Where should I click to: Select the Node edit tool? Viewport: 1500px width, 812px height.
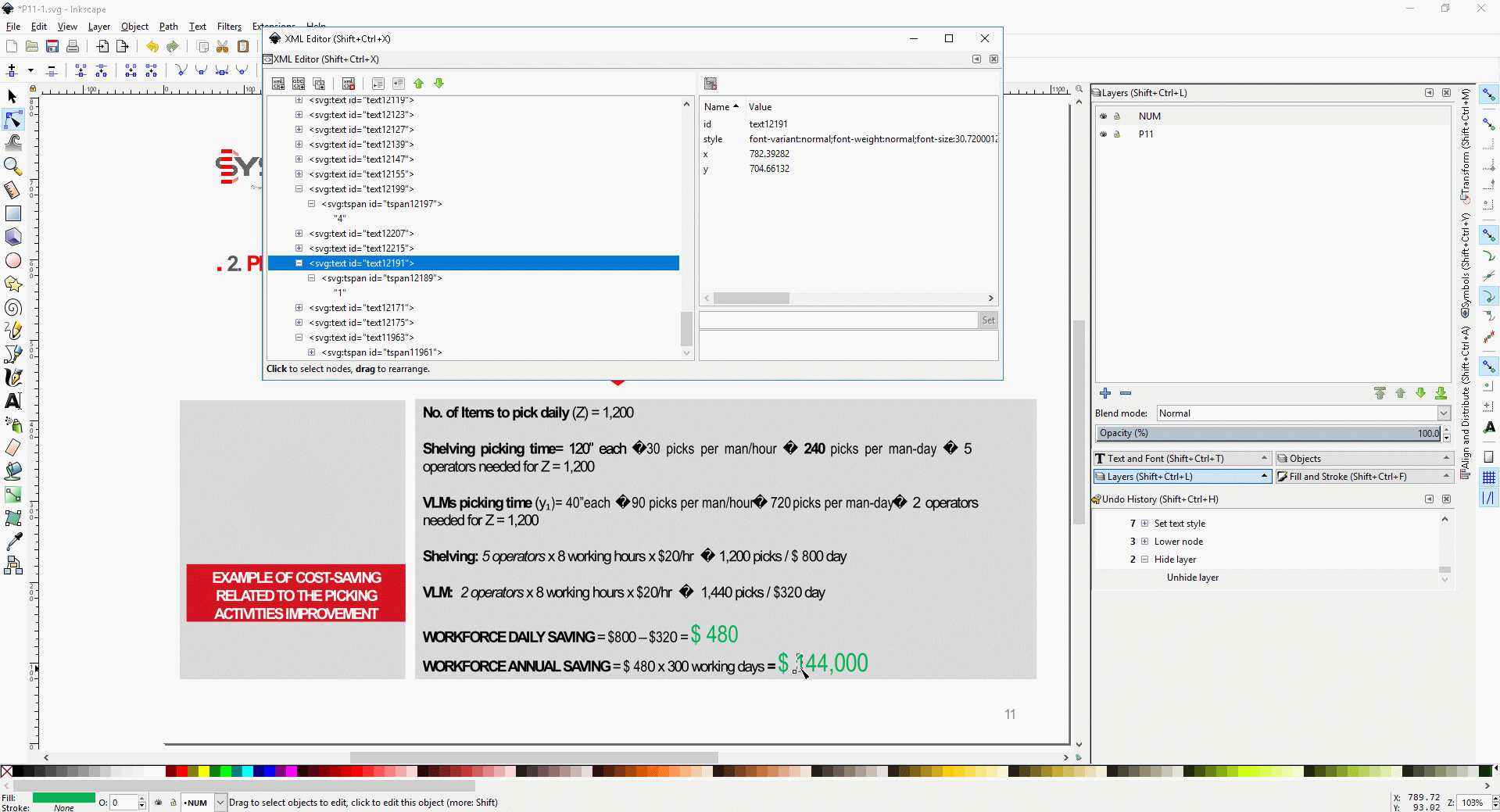pos(13,120)
